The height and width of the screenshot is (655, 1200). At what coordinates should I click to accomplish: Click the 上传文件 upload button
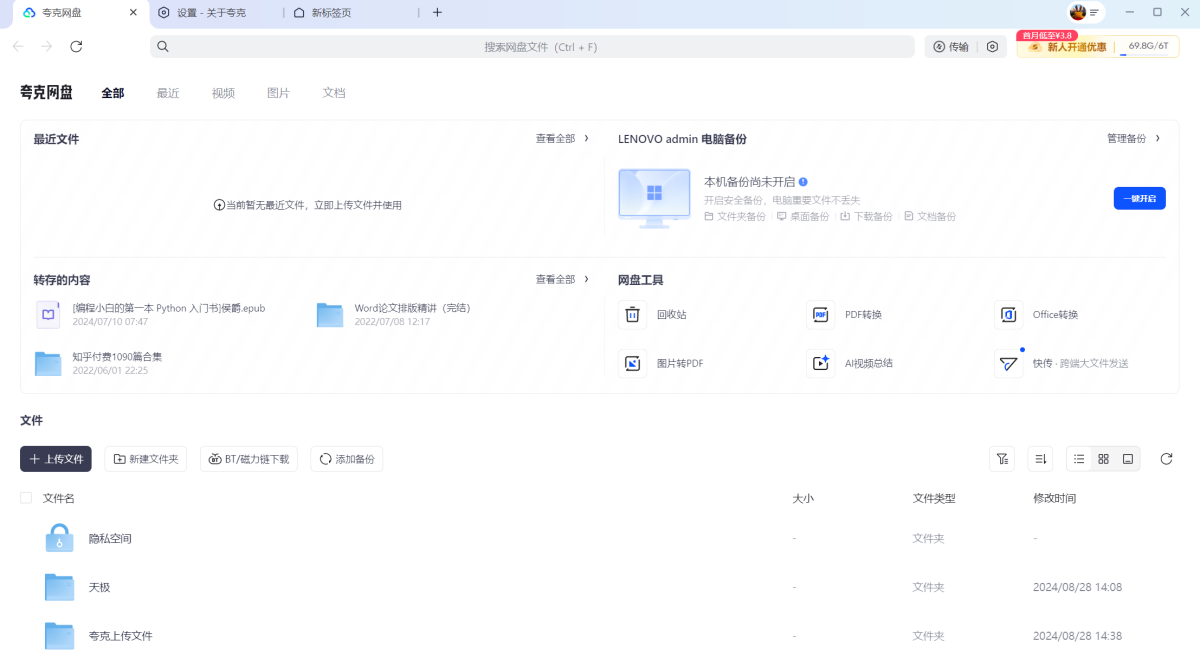coord(56,459)
